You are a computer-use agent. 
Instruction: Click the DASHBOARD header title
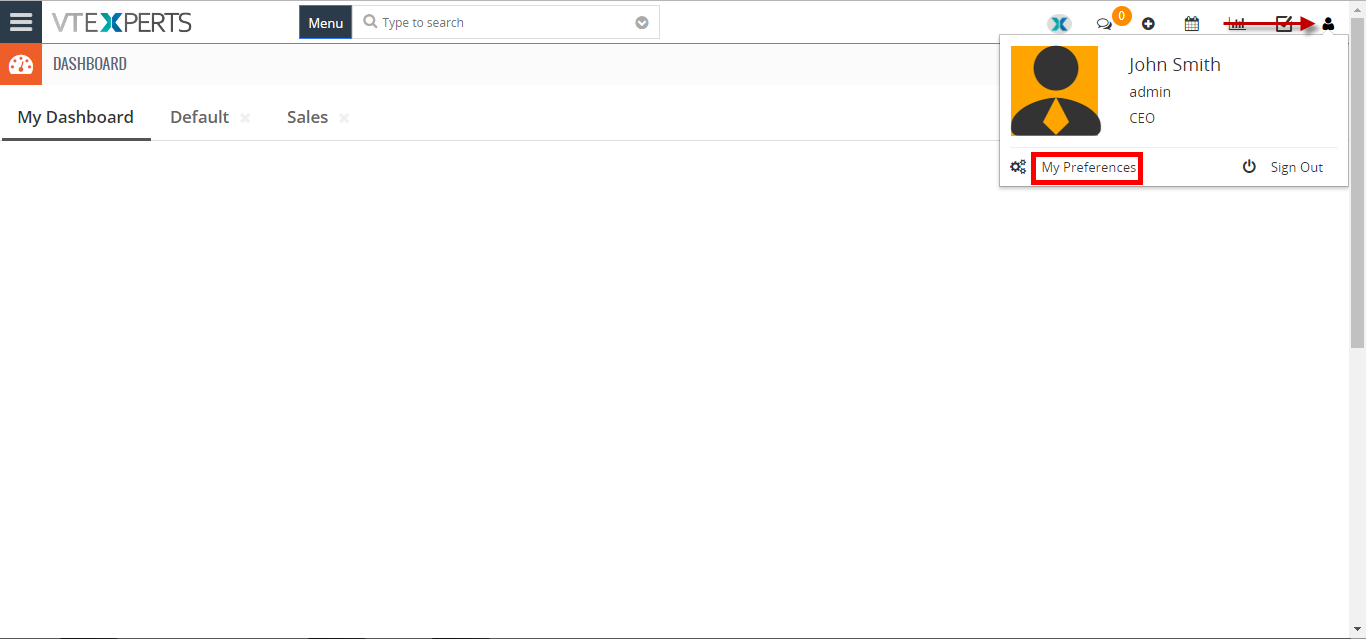[x=90, y=64]
